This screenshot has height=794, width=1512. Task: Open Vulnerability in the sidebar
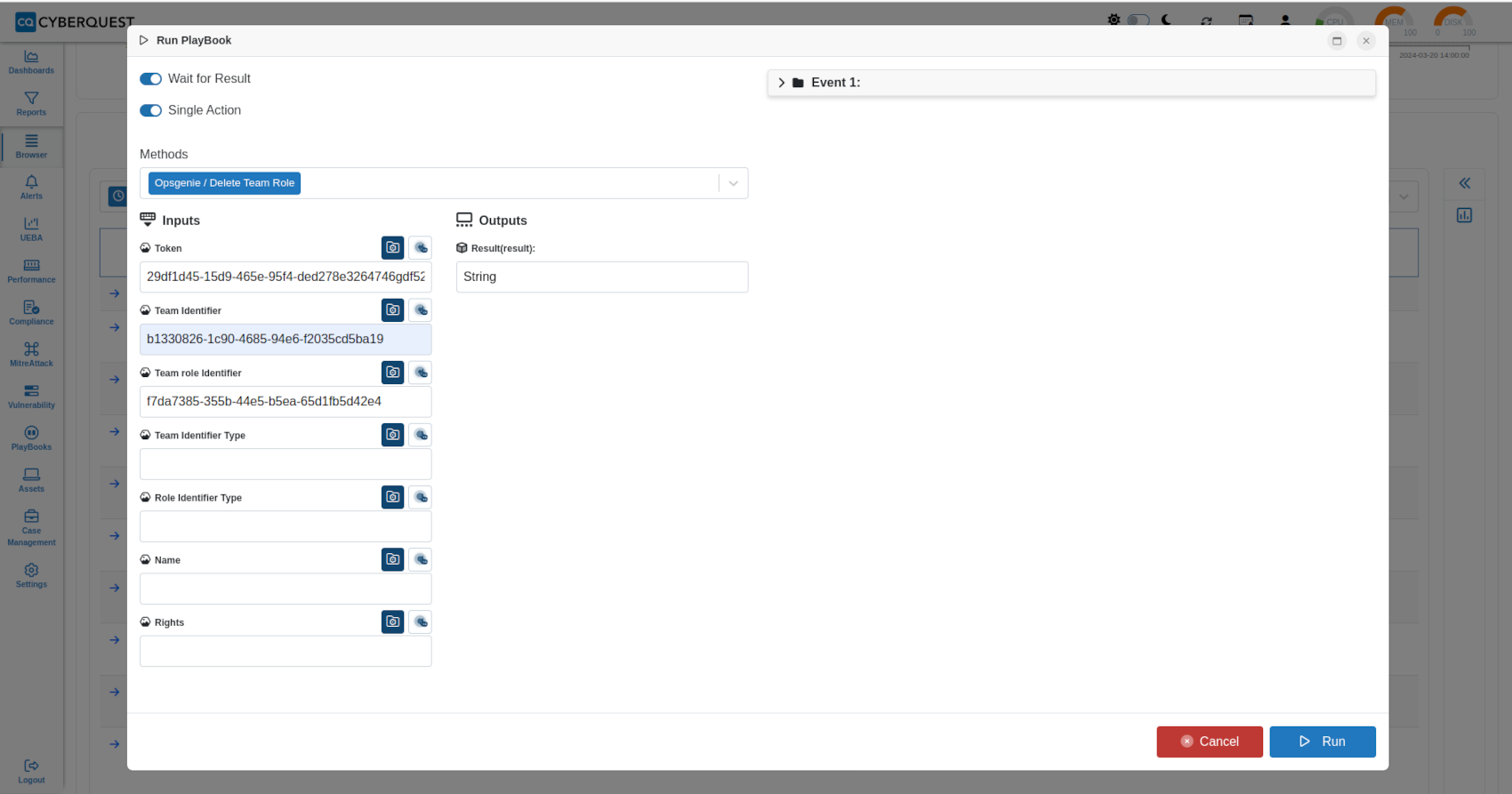coord(31,397)
